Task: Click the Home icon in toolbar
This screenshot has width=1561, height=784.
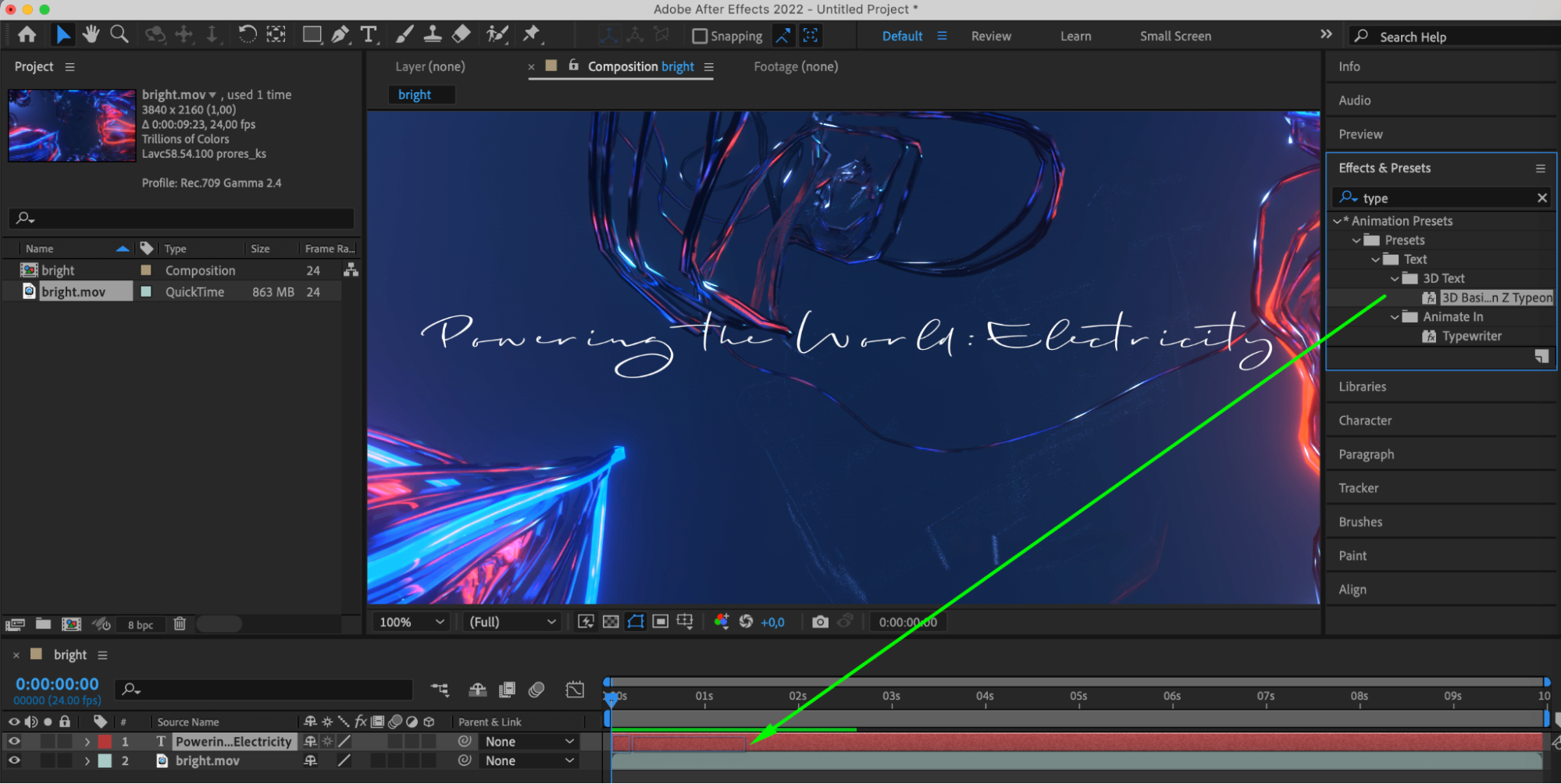Action: (x=27, y=34)
